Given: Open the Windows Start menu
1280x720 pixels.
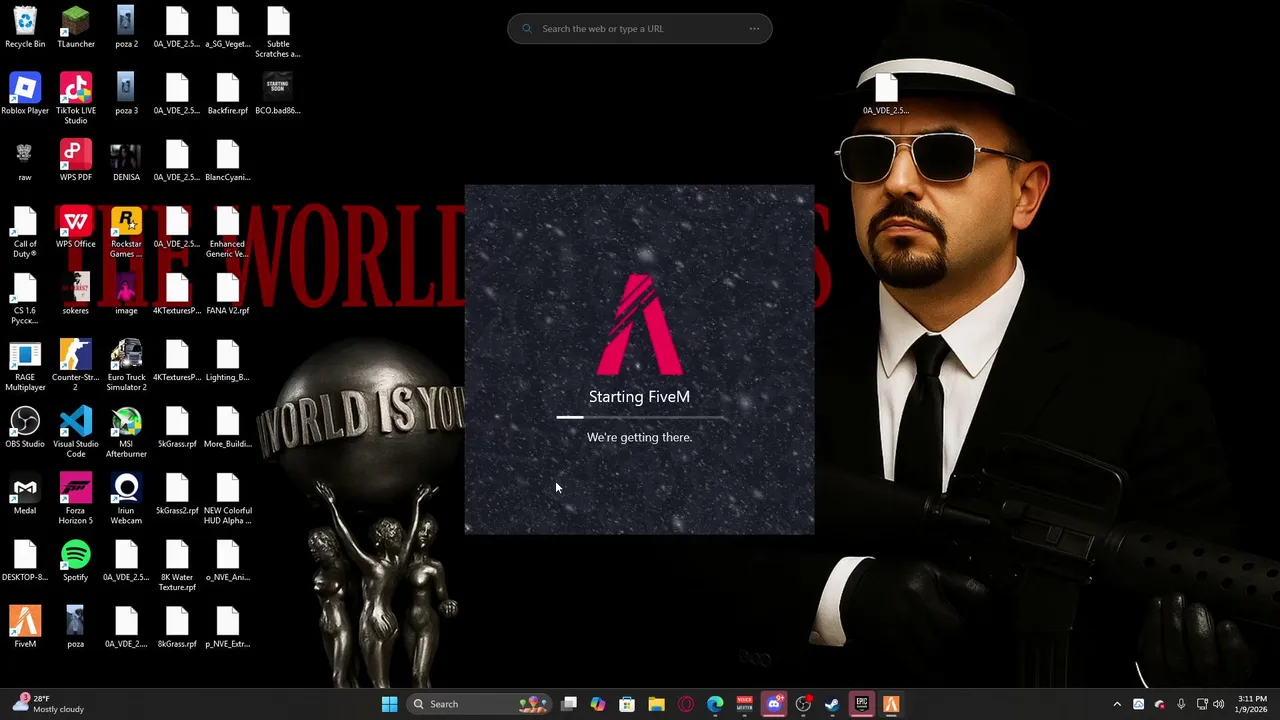Looking at the screenshot, I should (389, 704).
